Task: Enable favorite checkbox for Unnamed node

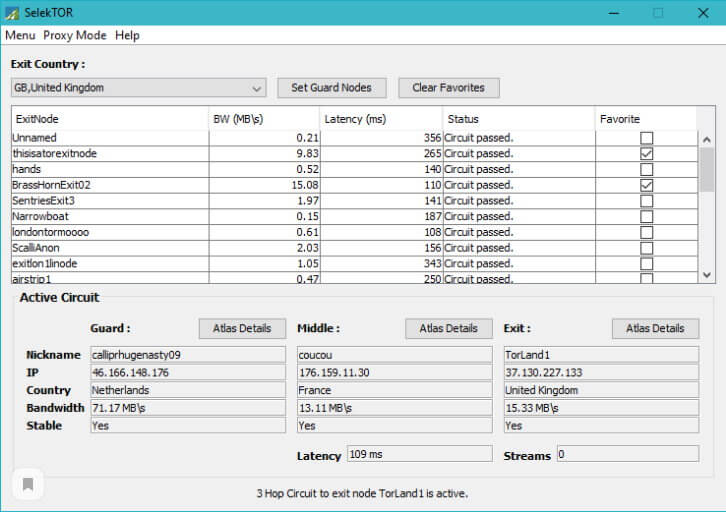Action: pyautogui.click(x=646, y=138)
